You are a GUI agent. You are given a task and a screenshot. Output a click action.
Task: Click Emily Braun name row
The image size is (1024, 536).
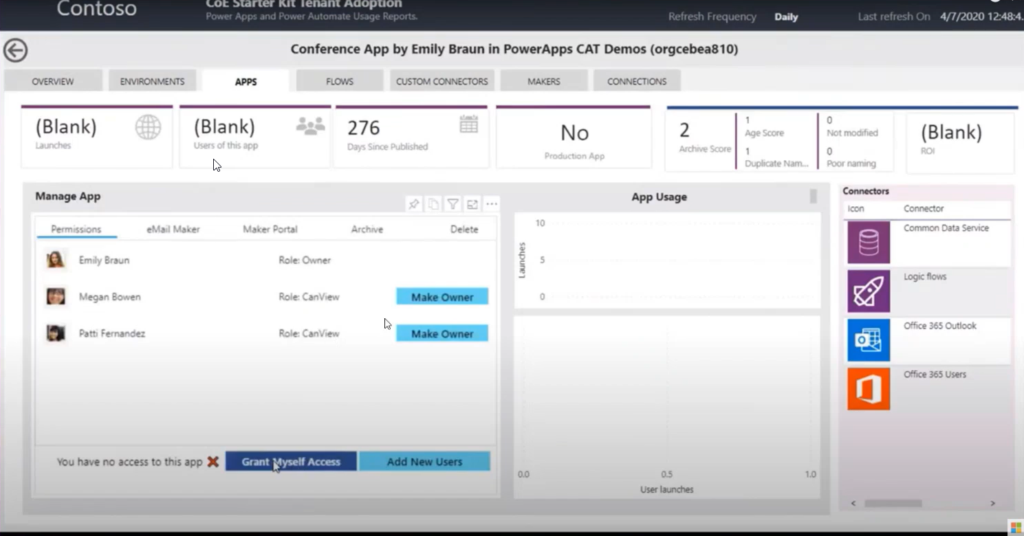[x=104, y=260]
